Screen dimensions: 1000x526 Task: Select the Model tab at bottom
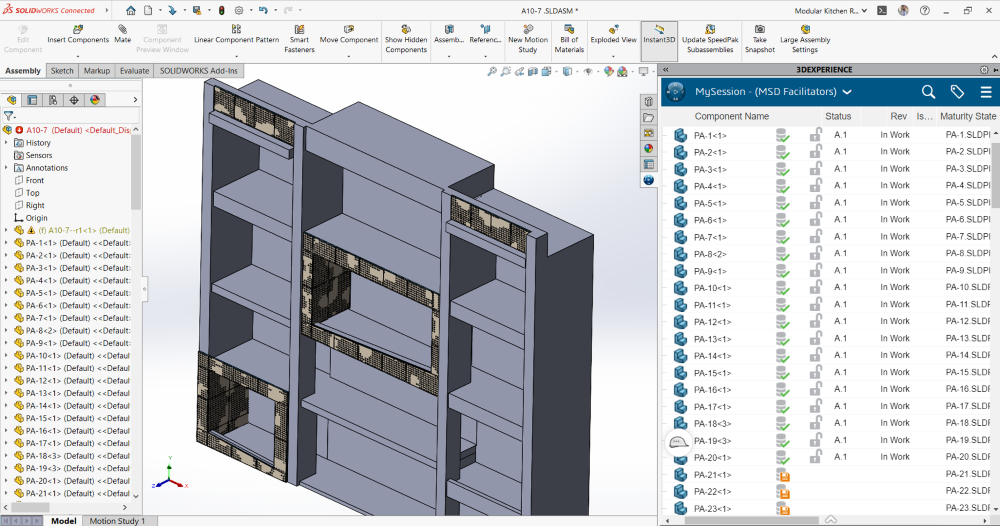64,521
